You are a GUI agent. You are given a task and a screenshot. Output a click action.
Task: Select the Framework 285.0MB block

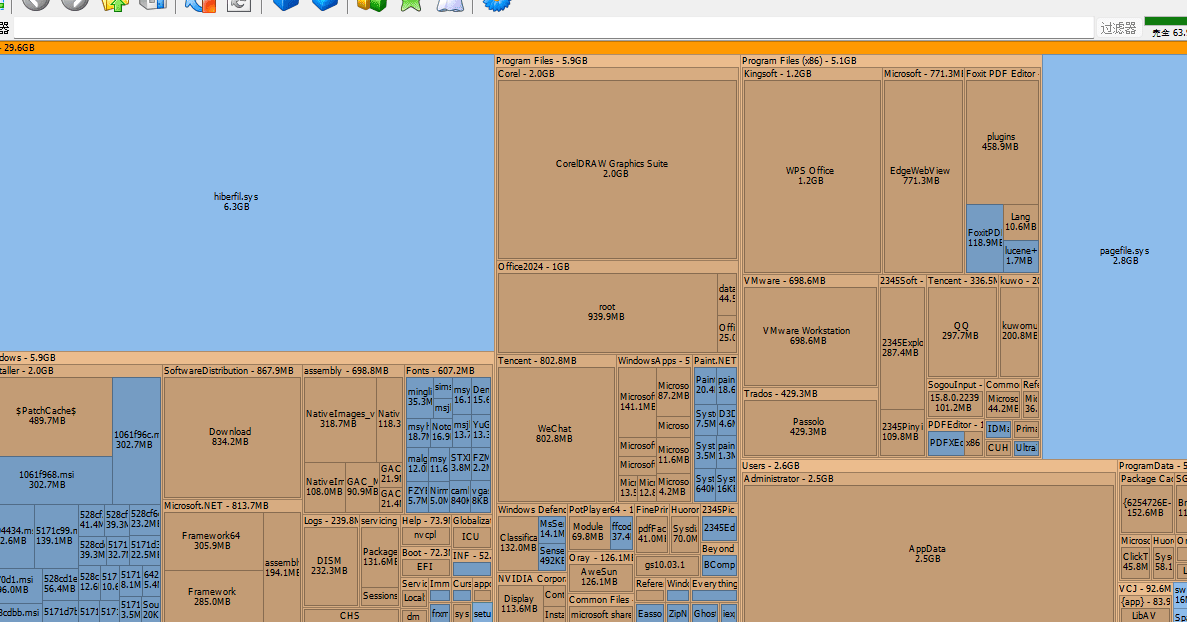(213, 597)
